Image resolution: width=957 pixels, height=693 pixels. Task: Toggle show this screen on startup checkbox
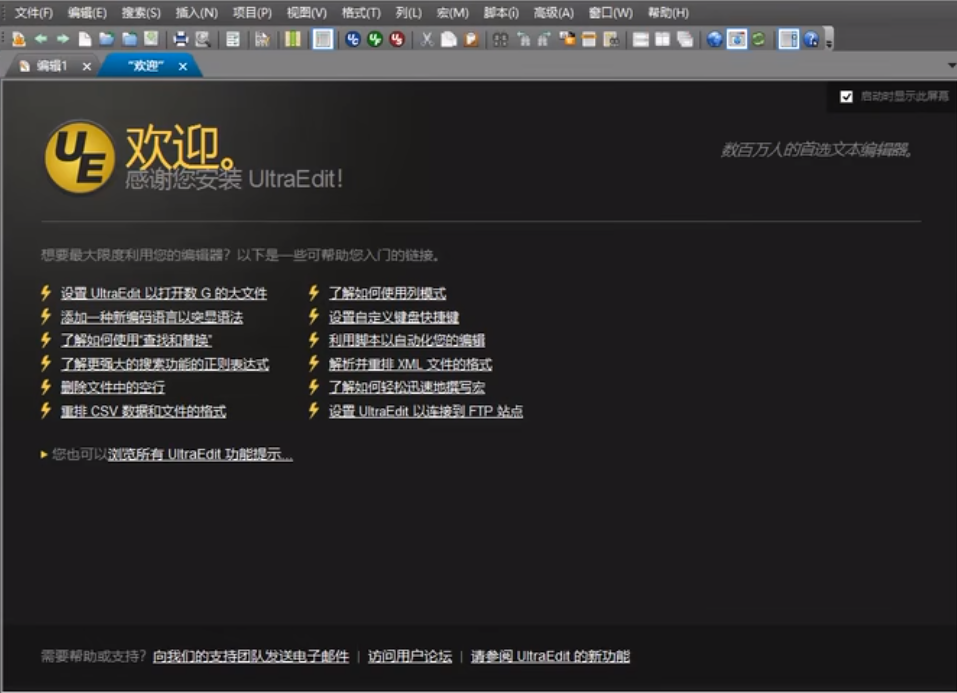[x=847, y=96]
